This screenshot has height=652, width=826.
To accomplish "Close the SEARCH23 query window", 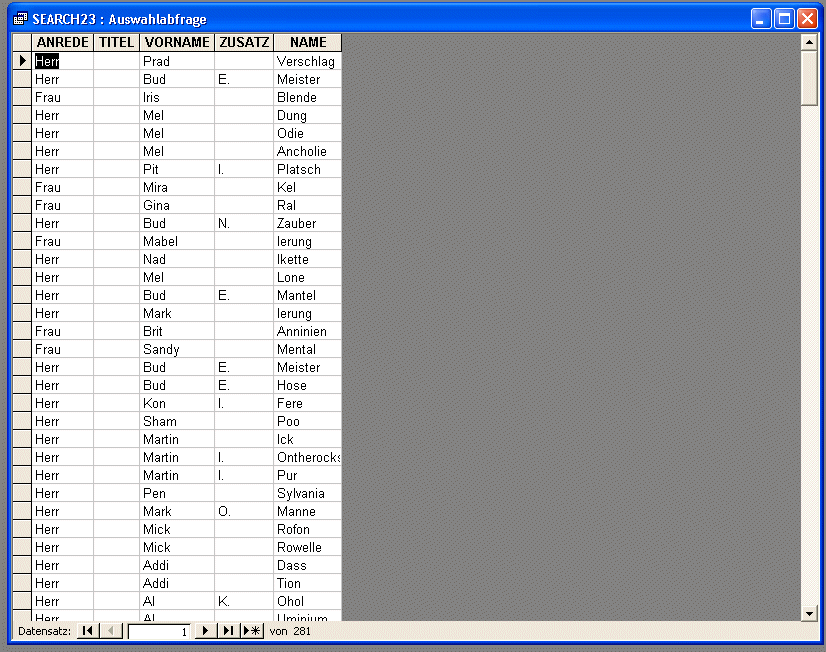I will 807,19.
